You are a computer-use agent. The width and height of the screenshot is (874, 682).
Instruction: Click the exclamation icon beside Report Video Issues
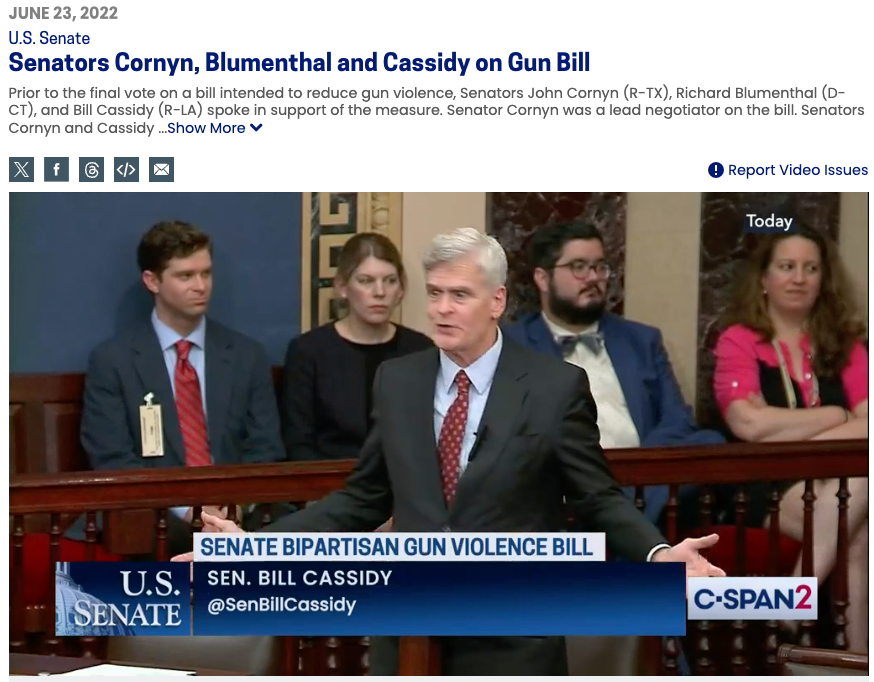click(715, 170)
